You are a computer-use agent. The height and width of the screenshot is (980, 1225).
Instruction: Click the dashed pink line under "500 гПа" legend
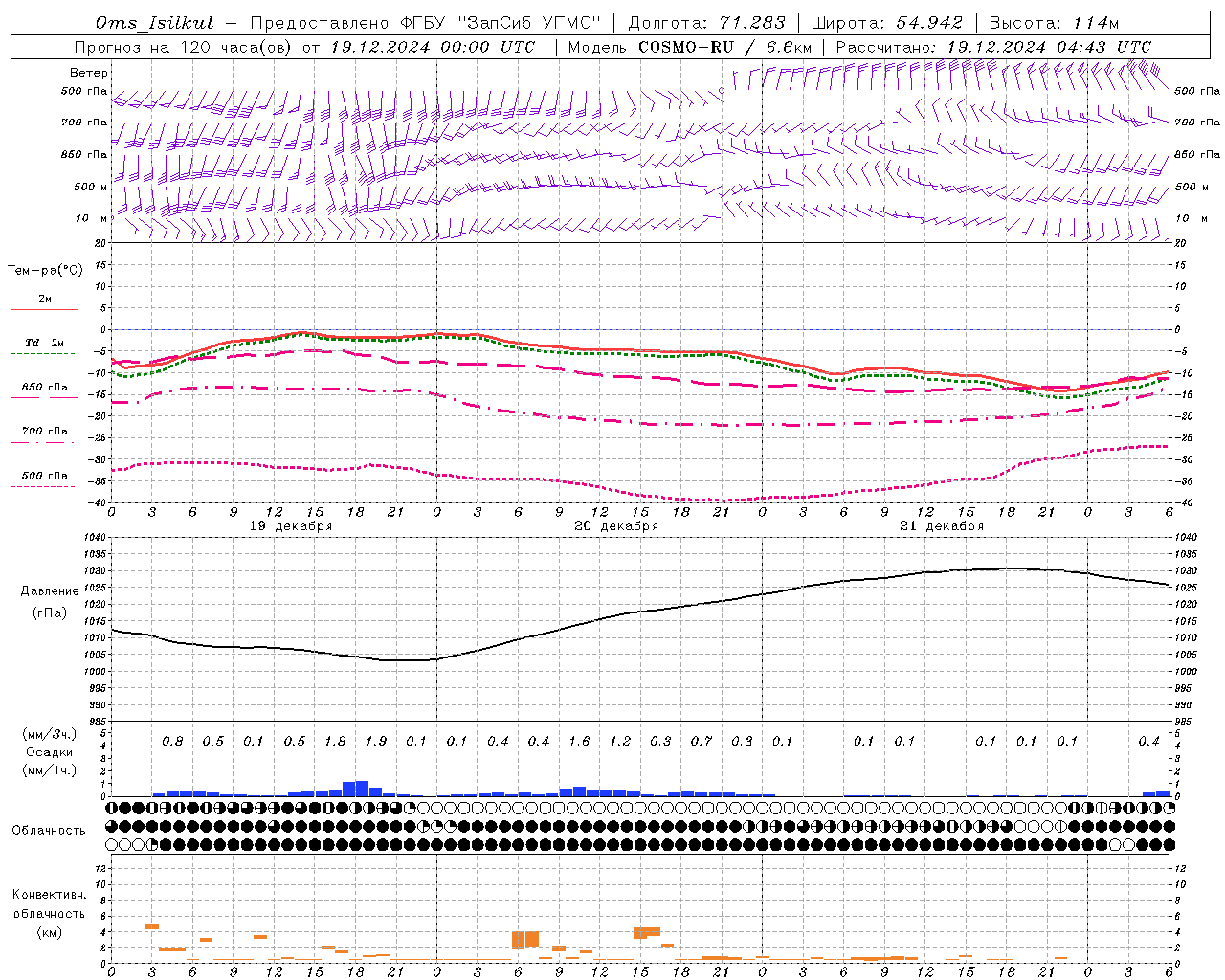pyautogui.click(x=42, y=486)
